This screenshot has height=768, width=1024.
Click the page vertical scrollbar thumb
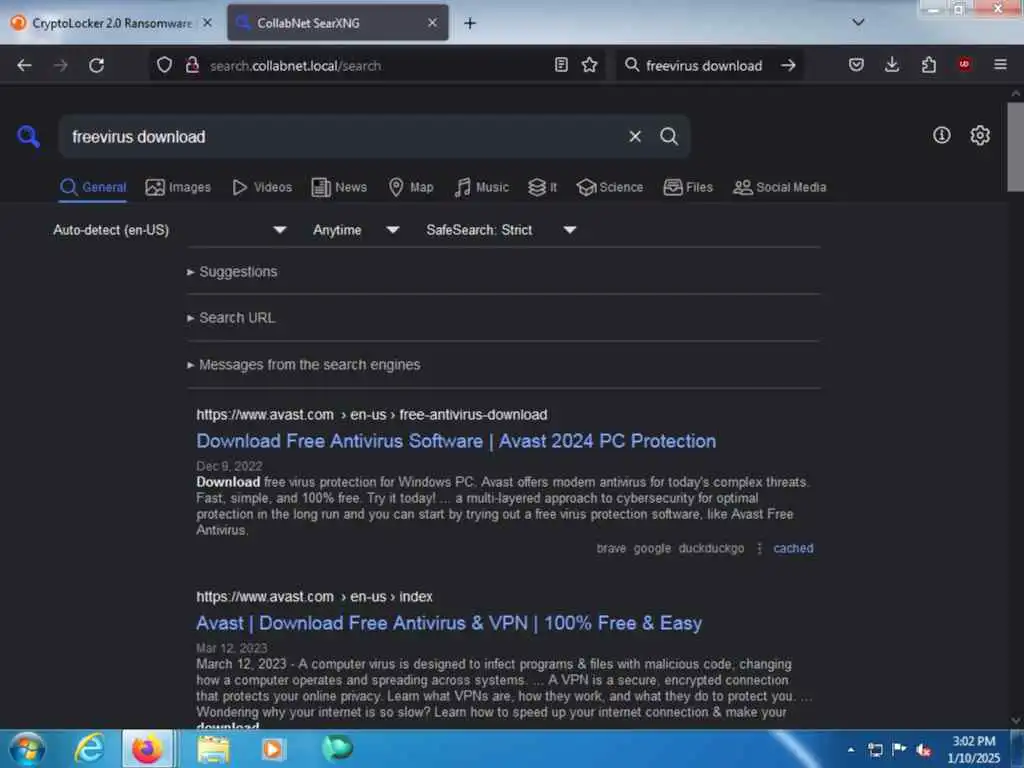tap(1015, 146)
